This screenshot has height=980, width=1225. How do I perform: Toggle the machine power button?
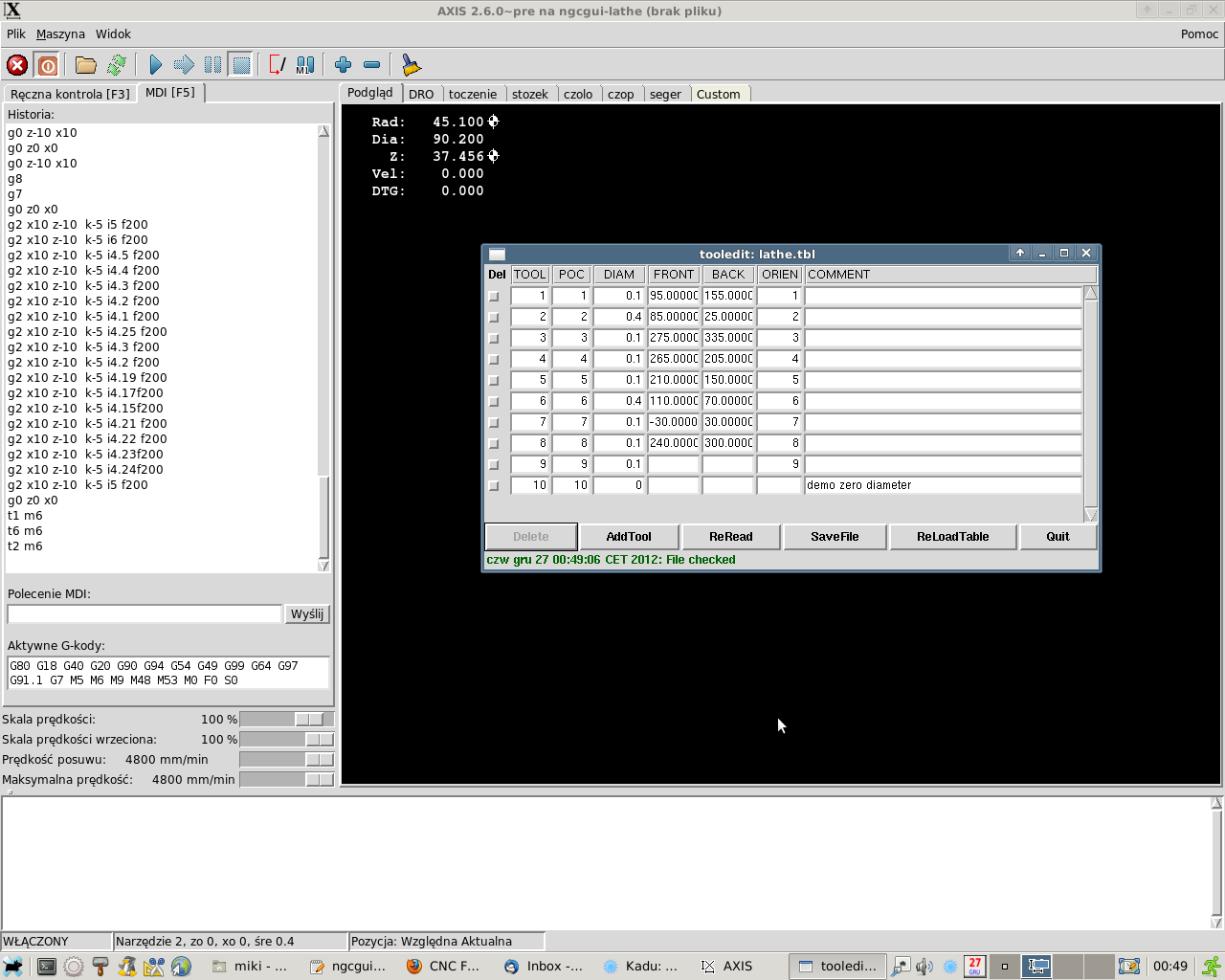click(x=47, y=65)
